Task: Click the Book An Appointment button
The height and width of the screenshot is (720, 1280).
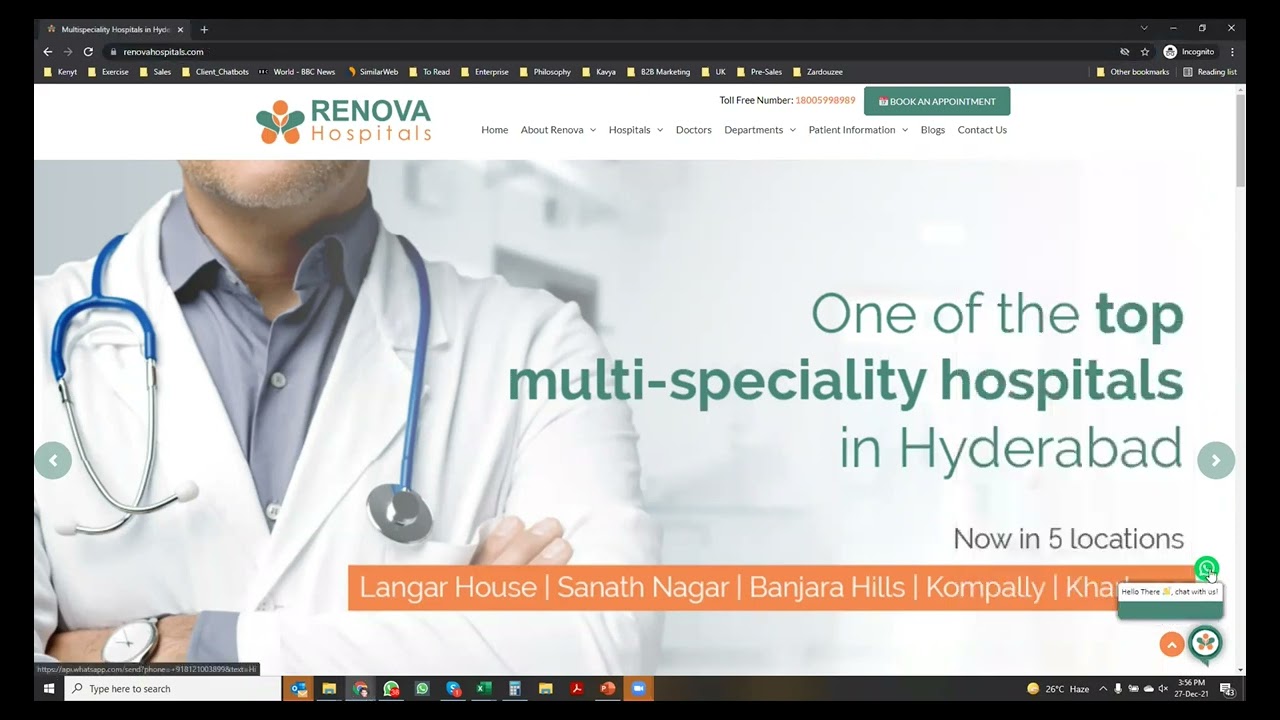Action: click(x=936, y=101)
